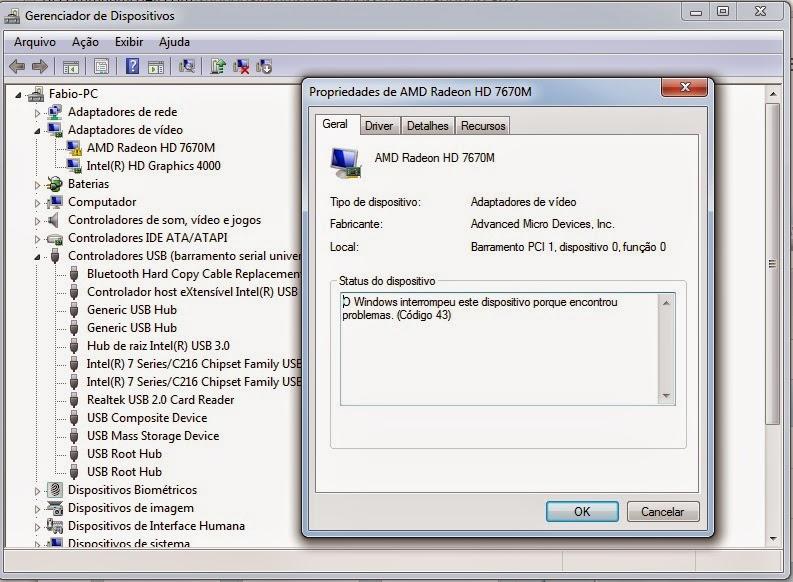Expand the Adaptadores de rede node
Viewport: 793px width, 582px height.
click(x=37, y=113)
